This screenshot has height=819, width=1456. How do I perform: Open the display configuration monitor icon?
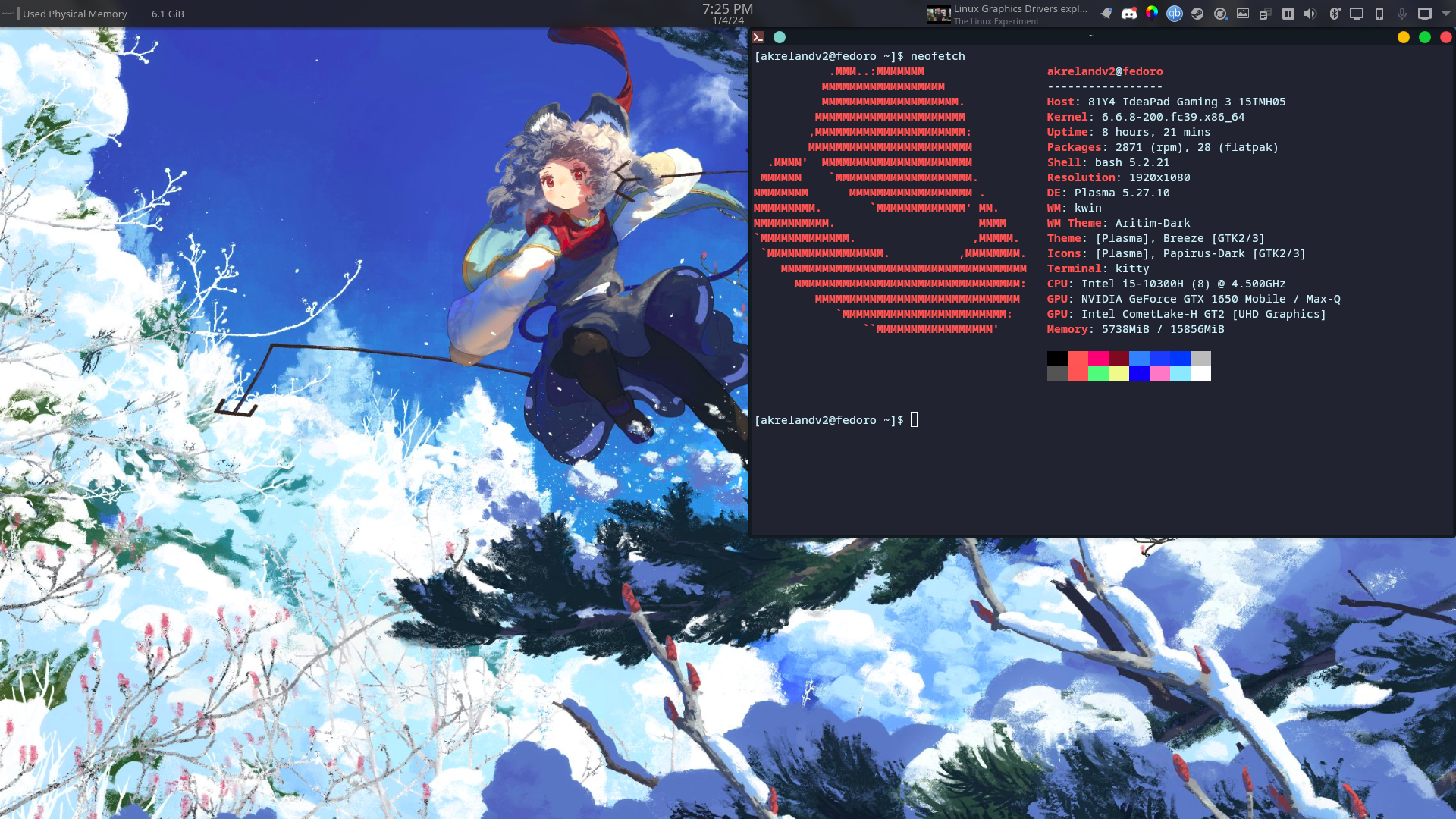click(1357, 14)
